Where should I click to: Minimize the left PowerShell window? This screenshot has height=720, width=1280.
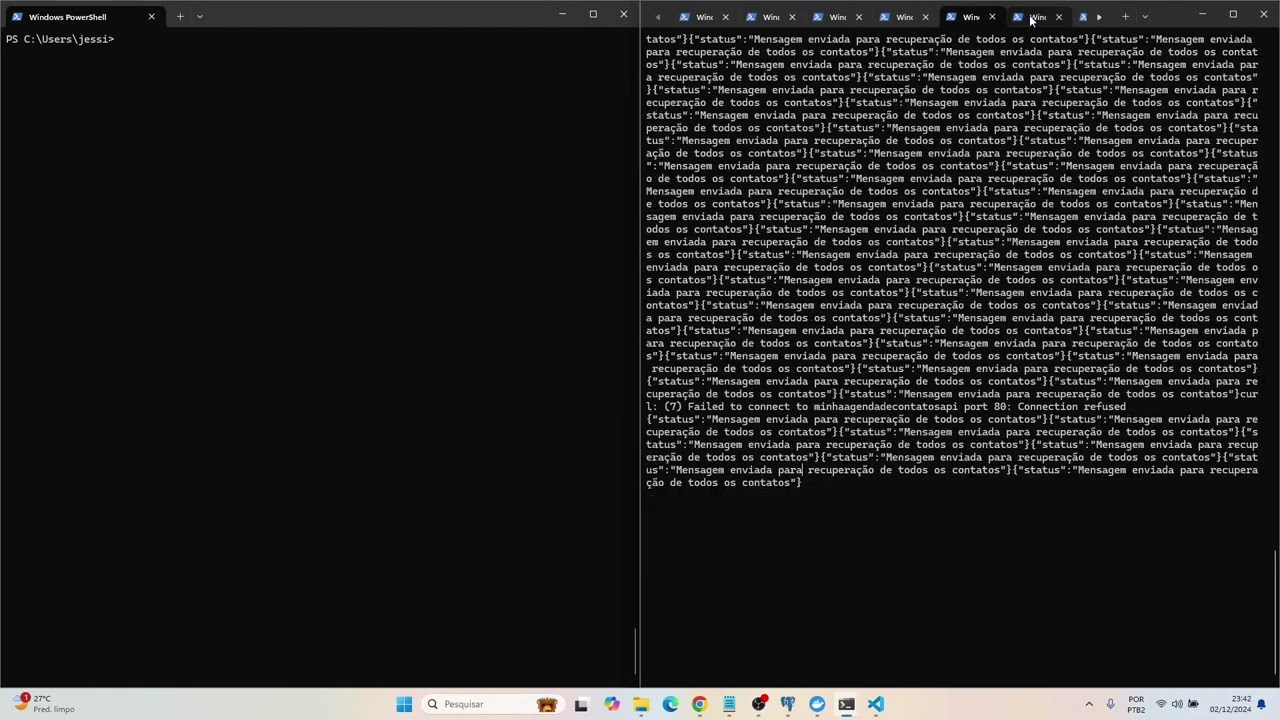click(562, 14)
